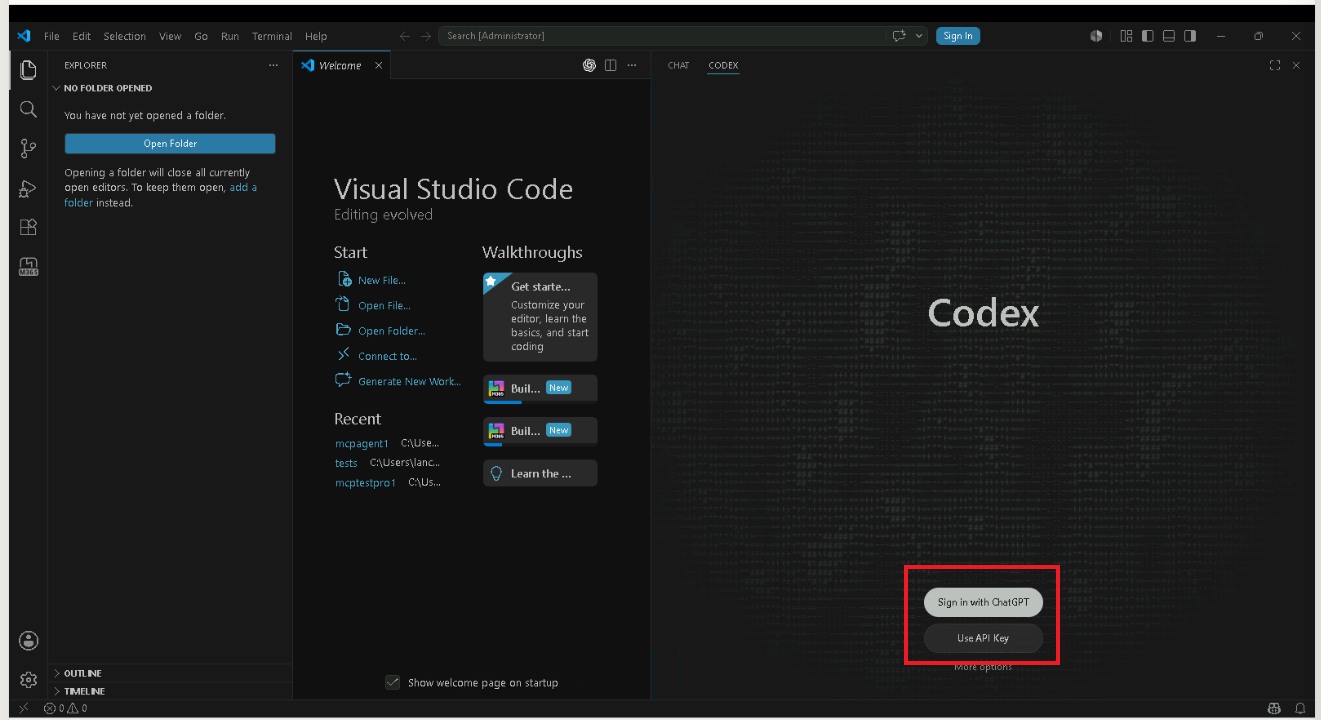This screenshot has height=720, width=1321.
Task: Open recent project mcptestpro1
Action: point(365,482)
